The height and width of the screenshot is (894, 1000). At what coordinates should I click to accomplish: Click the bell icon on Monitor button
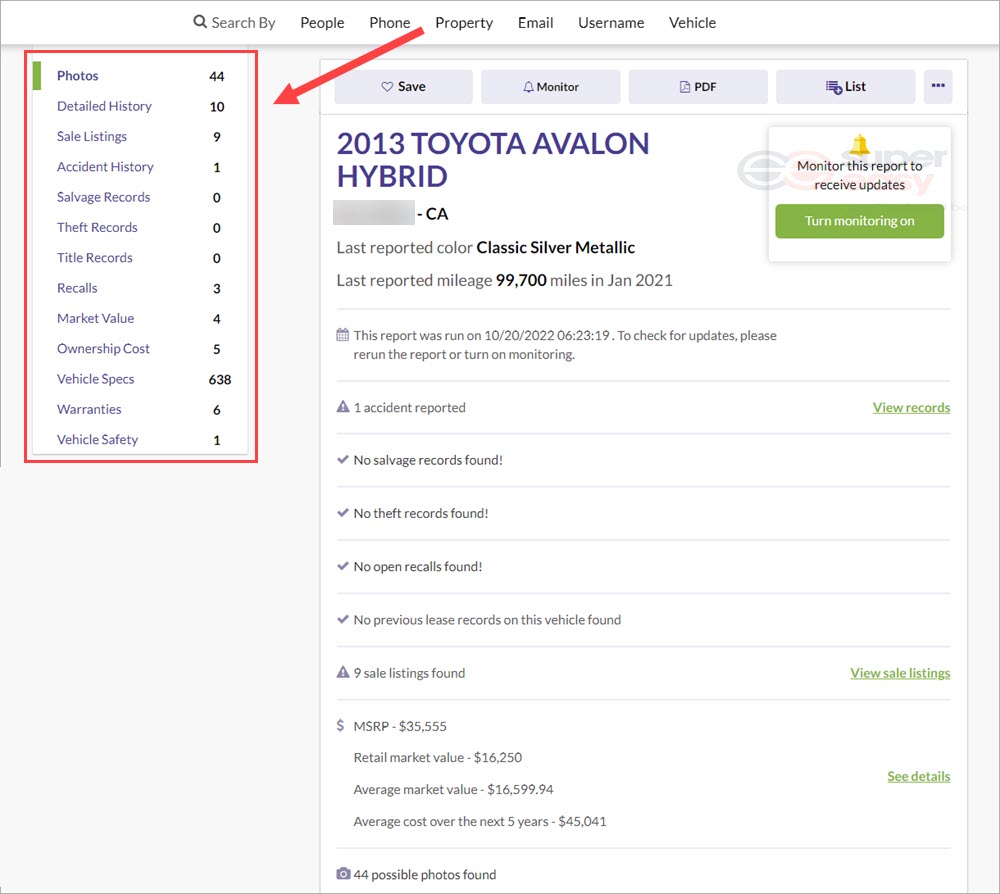(528, 87)
